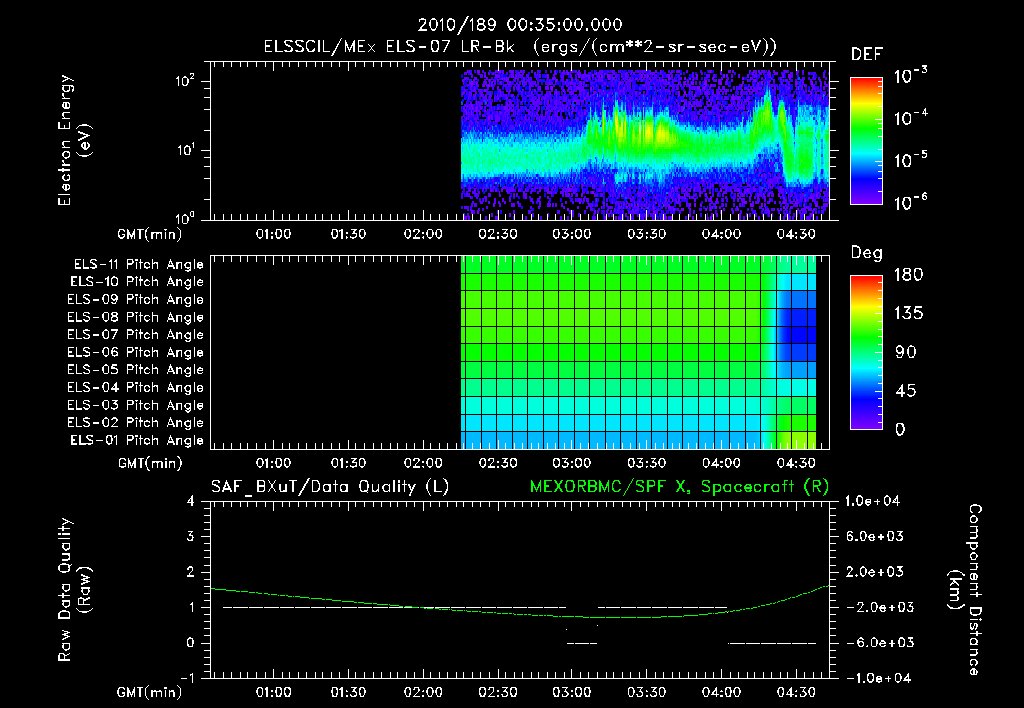This screenshot has height=708, width=1024.
Task: Click GMT(min) label under spectrogram panel
Action: pos(150,234)
